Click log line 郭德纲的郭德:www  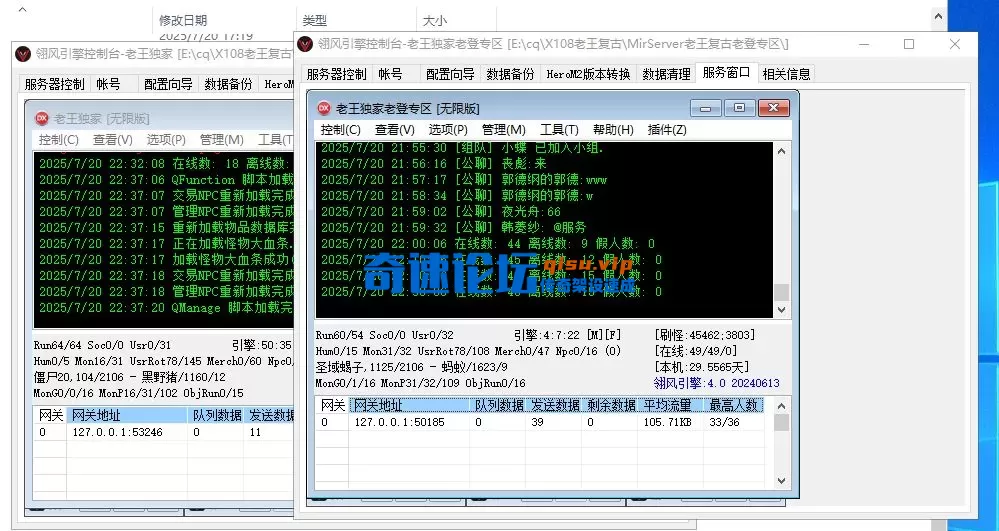coord(464,180)
